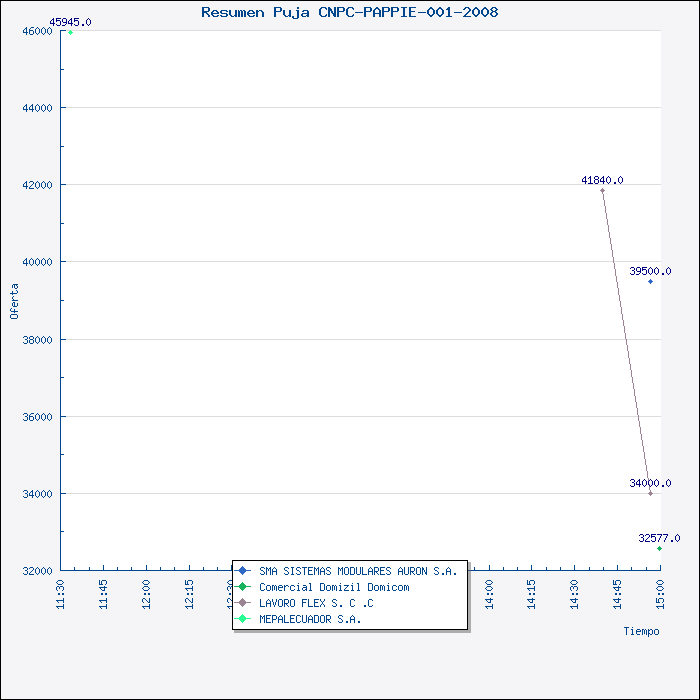Click gray legend marker beside LAVORO FLEX
This screenshot has height=700, width=700.
click(x=243, y=603)
